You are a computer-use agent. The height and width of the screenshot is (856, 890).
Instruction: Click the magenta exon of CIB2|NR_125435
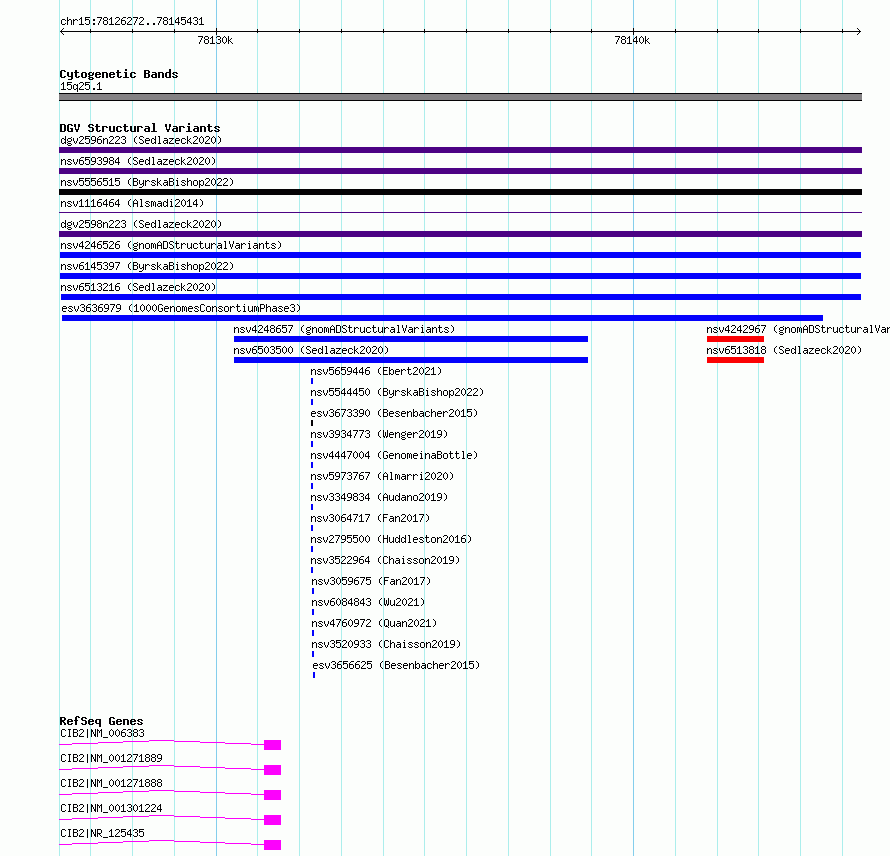(272, 845)
